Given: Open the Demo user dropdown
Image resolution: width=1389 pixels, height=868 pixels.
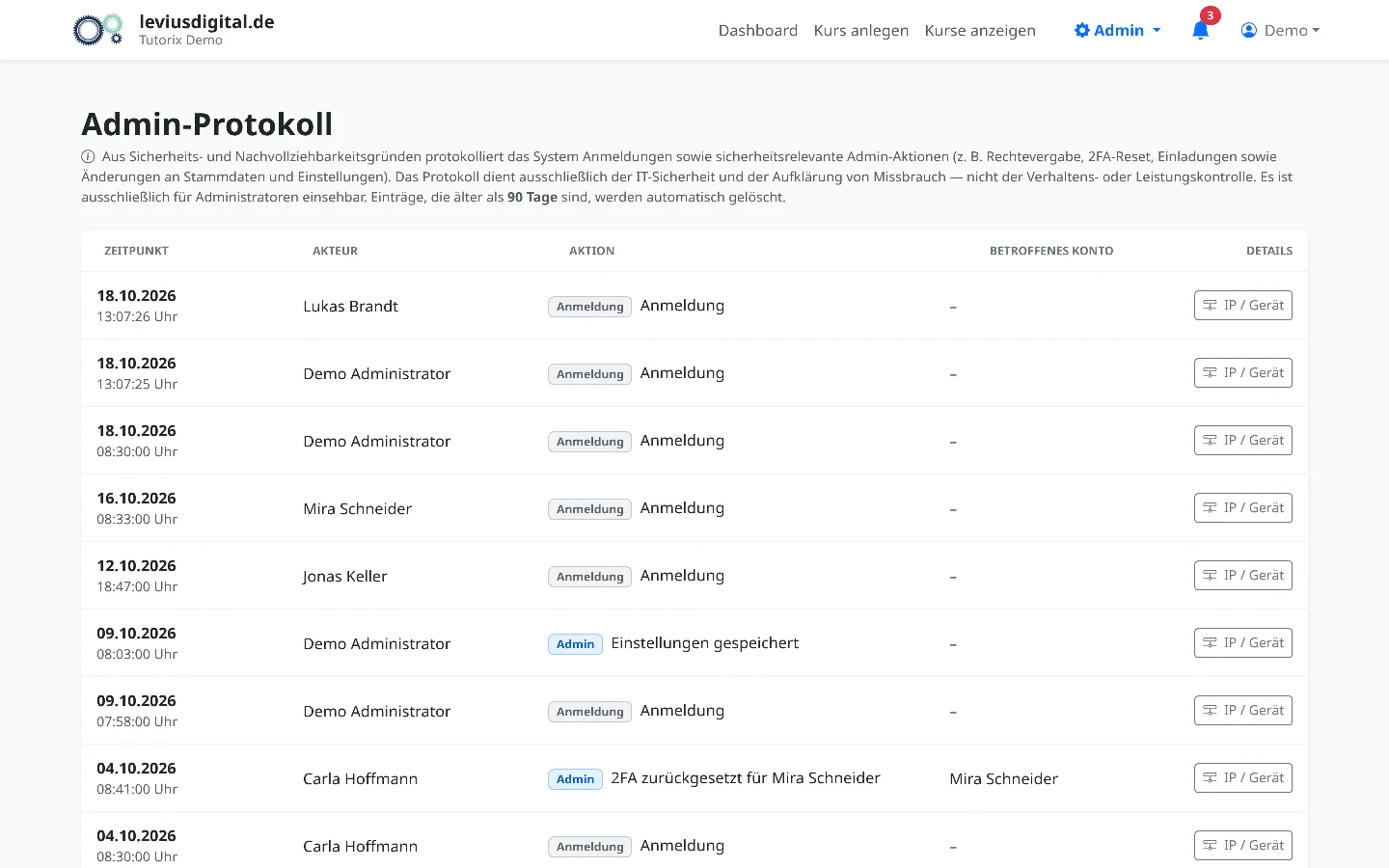Looking at the screenshot, I should [1281, 30].
